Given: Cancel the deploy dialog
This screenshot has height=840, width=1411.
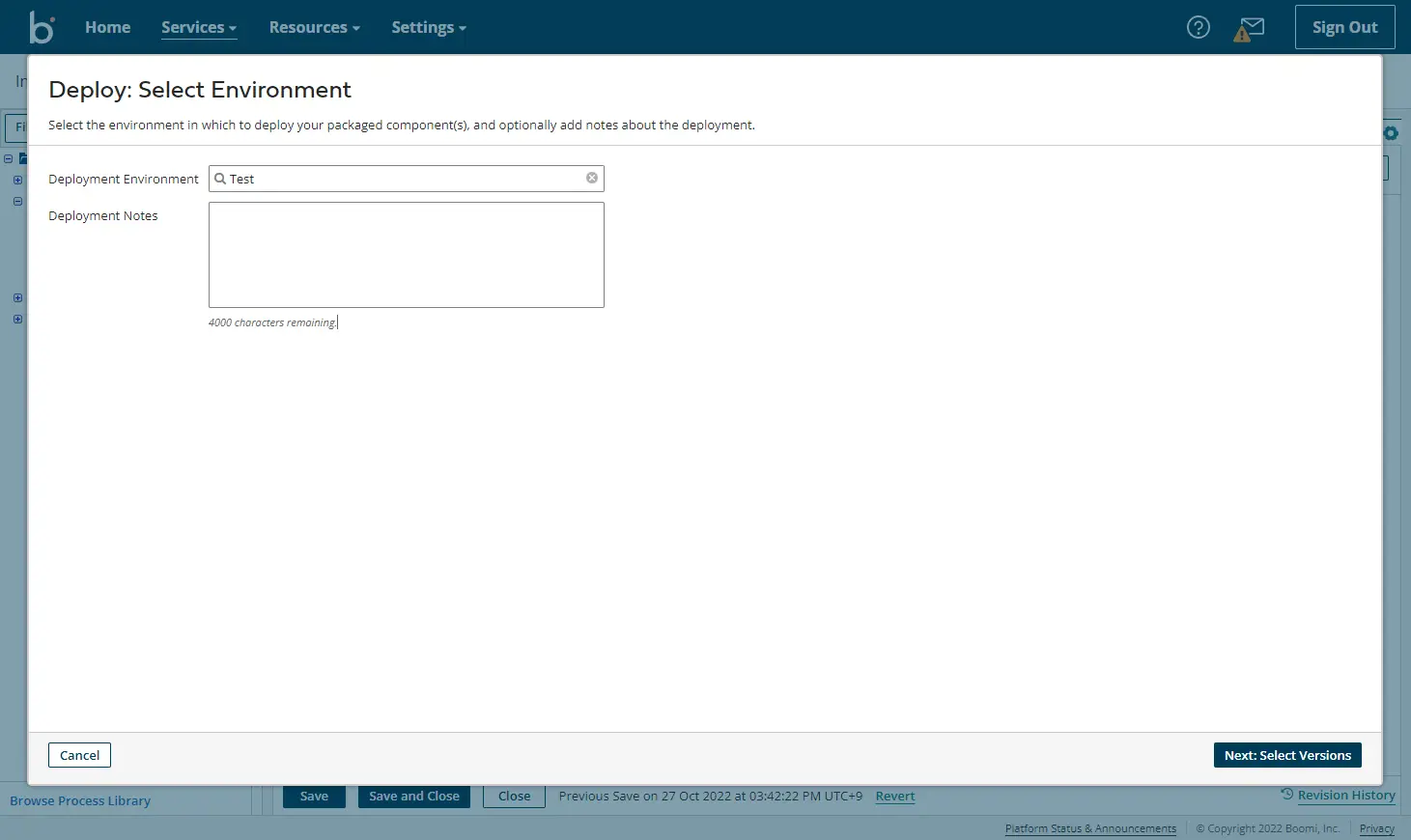Looking at the screenshot, I should point(79,755).
